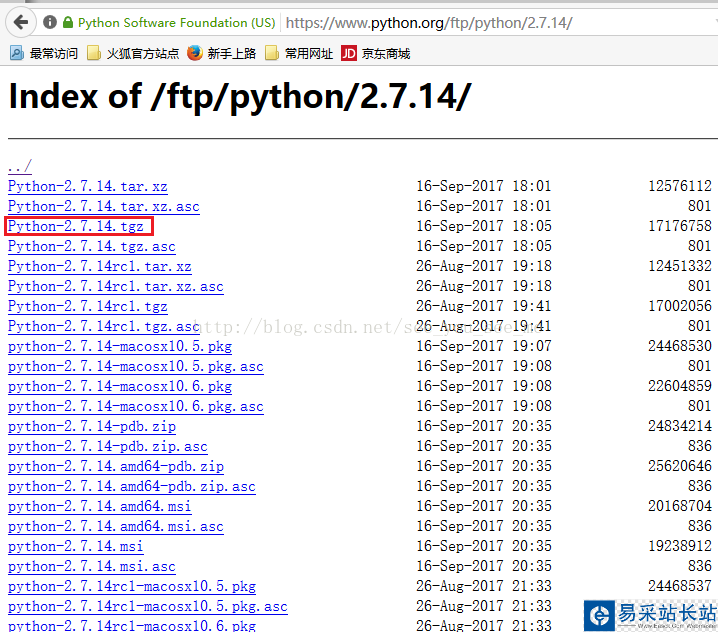Open the 新手上路 Firefox bookmark
The image size is (718, 632).
coord(222,54)
